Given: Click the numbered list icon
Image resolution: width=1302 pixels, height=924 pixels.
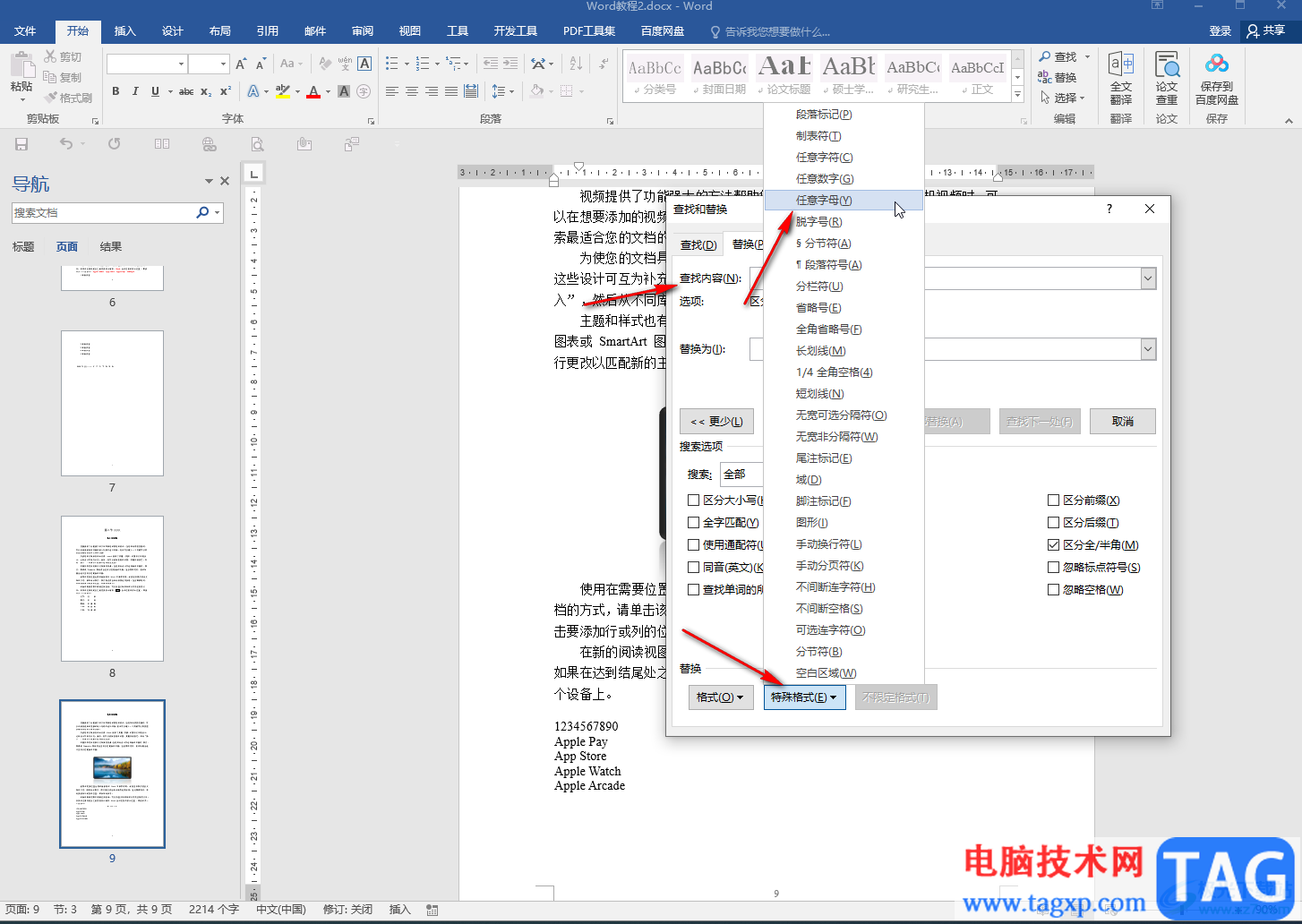Looking at the screenshot, I should (423, 64).
